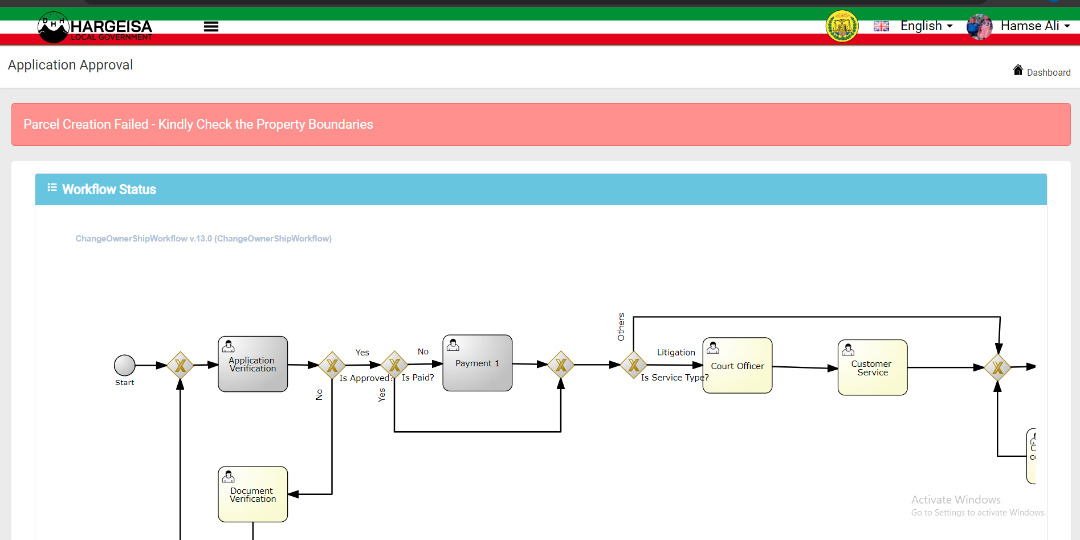Select the Start event circle
Viewport: 1080px width, 540px height.
click(125, 365)
